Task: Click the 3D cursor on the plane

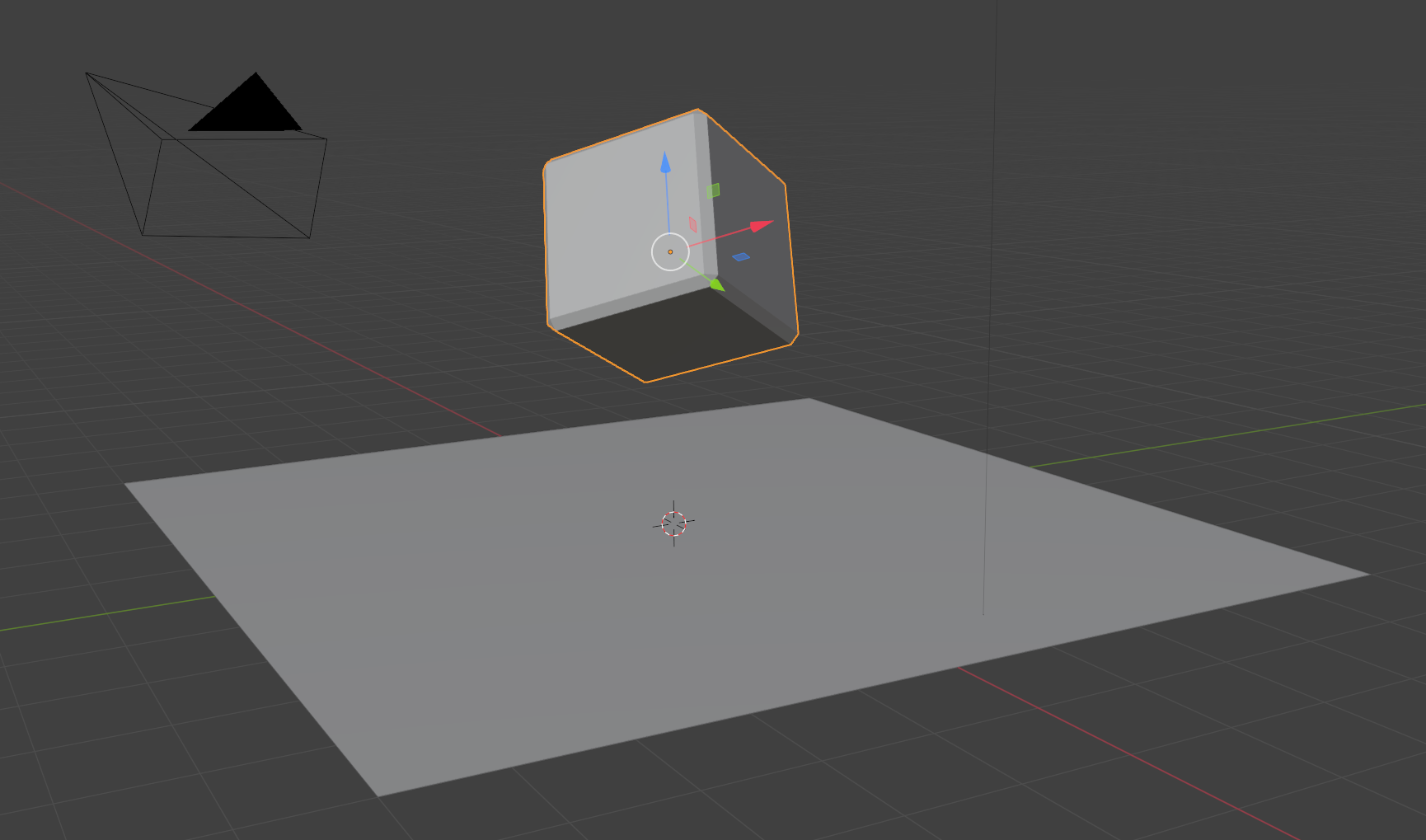Action: (673, 523)
